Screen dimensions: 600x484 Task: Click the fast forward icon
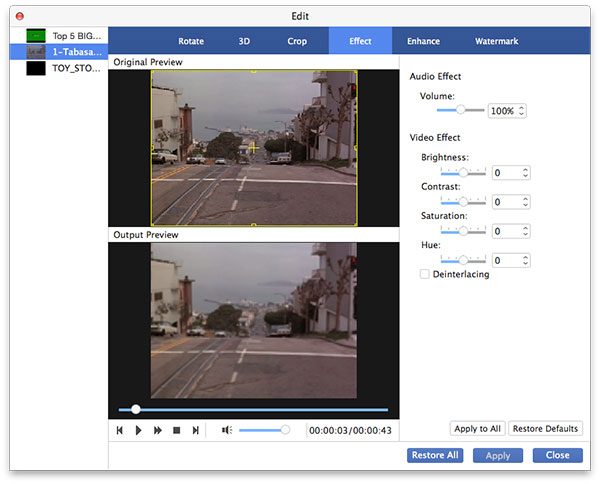click(157, 430)
